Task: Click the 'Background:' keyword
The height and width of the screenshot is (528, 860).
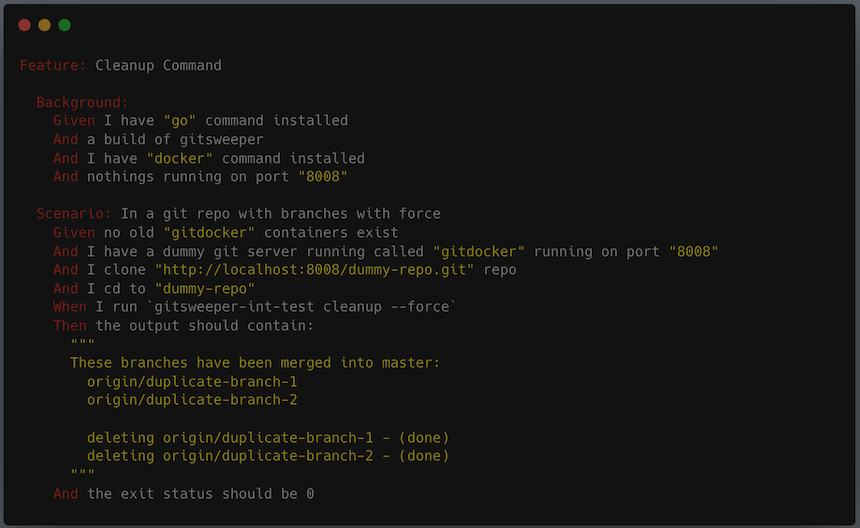Action: pyautogui.click(x=82, y=102)
